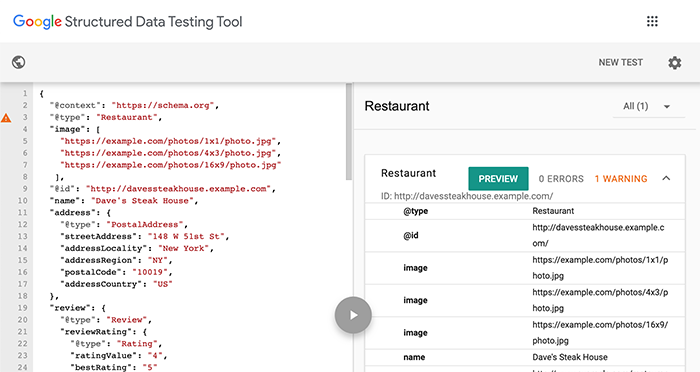Click the globe fetch URL icon
Viewport: 700px width, 372px height.
[18, 62]
